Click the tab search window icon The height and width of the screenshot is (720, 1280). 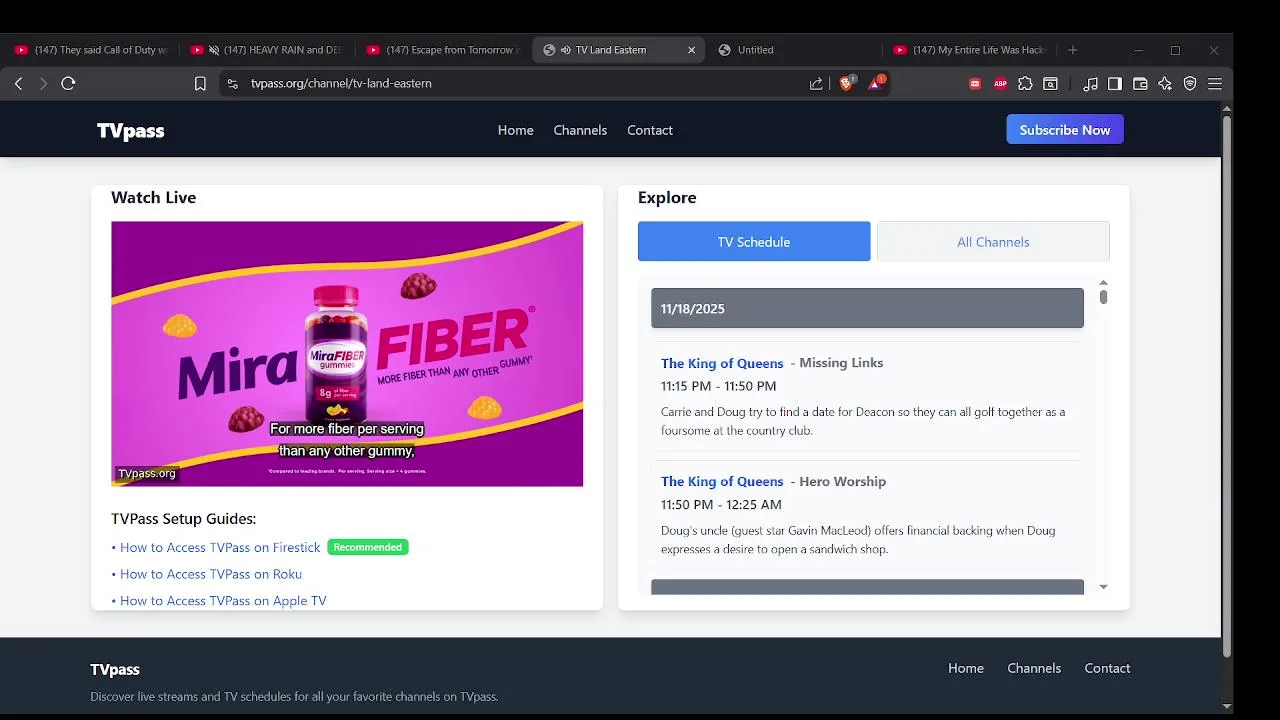(x=1050, y=84)
